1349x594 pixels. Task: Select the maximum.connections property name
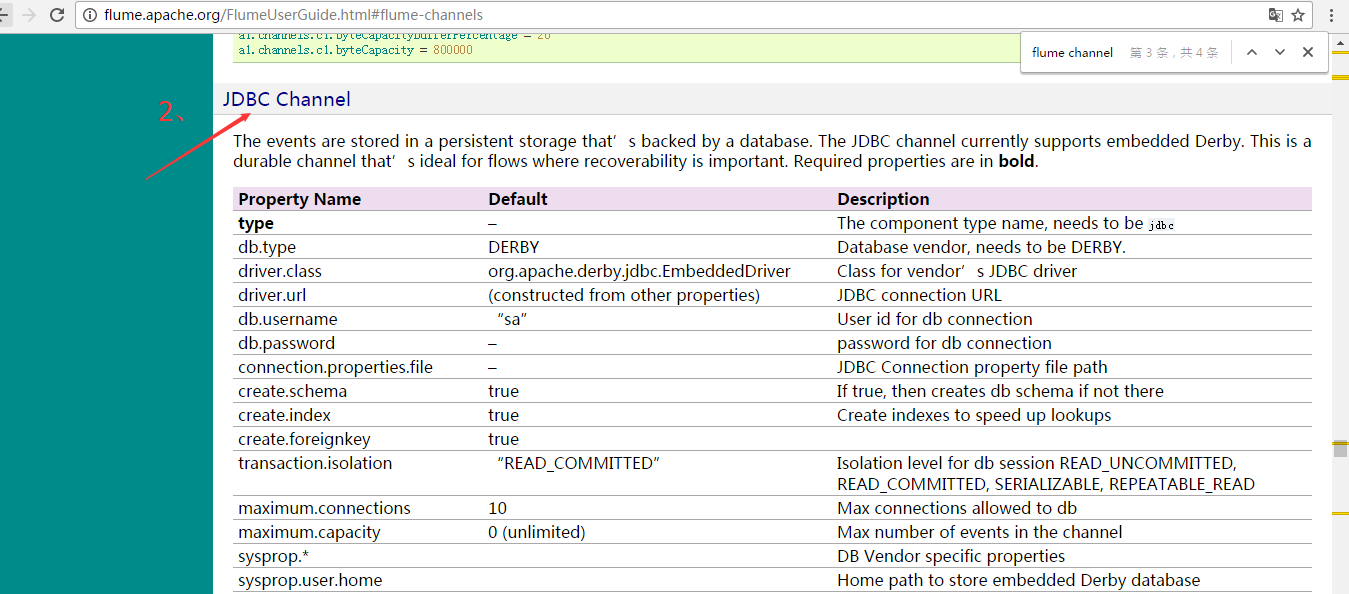point(324,508)
